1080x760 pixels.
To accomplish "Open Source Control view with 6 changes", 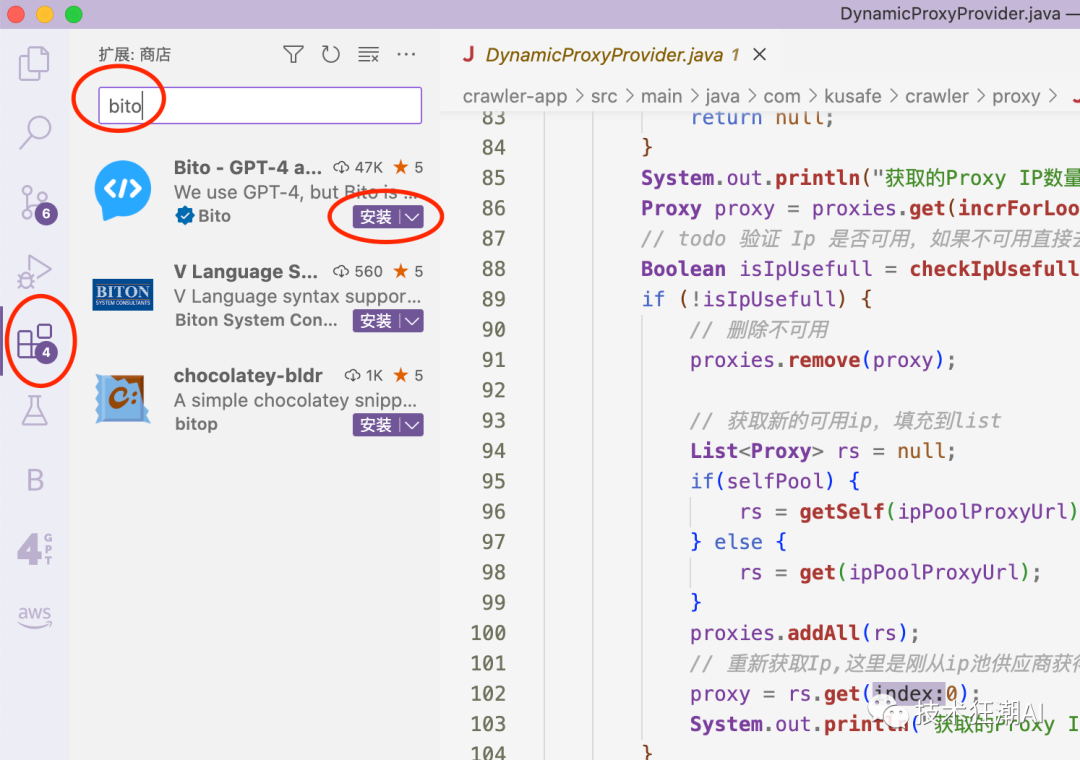I will 36,203.
